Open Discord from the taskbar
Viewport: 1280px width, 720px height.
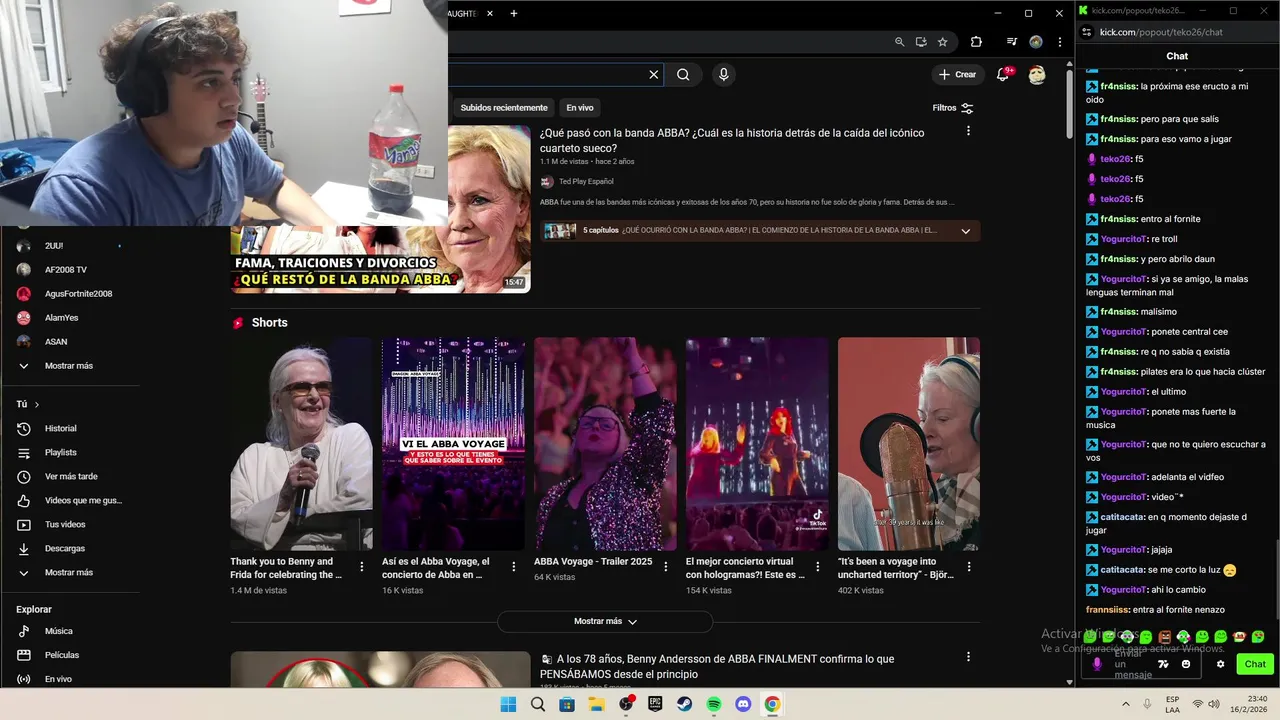tap(743, 704)
